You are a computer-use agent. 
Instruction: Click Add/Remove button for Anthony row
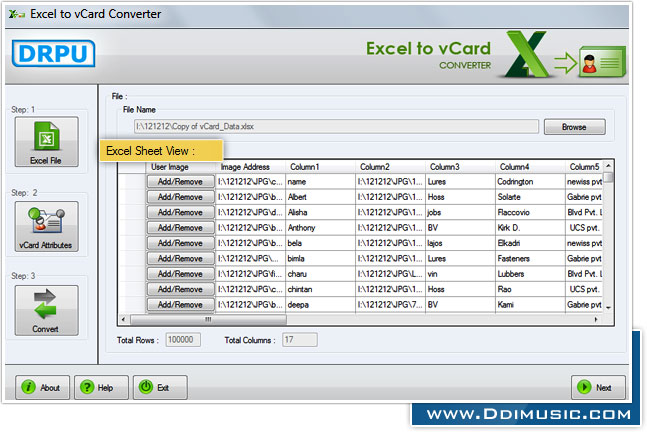click(x=180, y=228)
